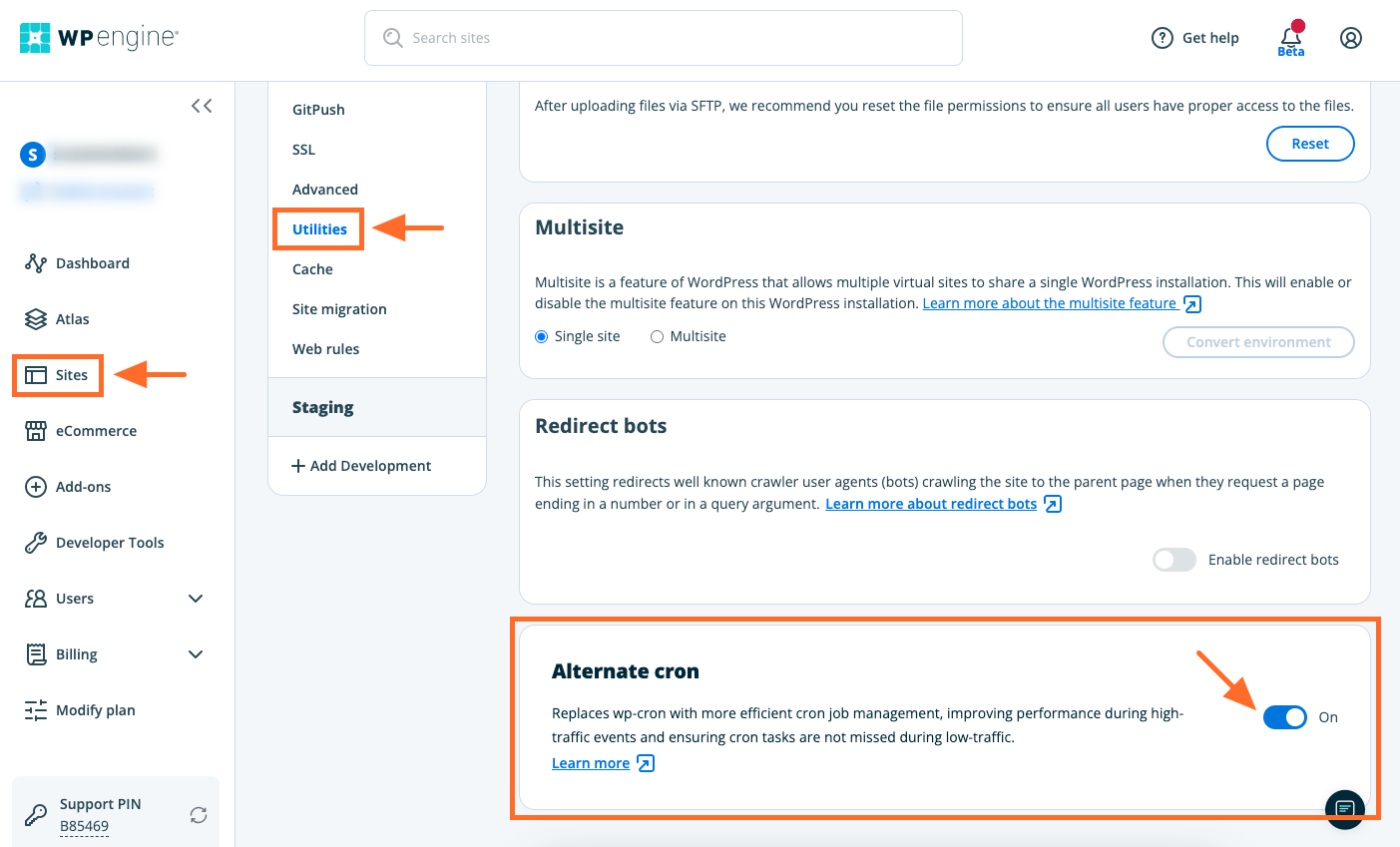This screenshot has width=1400, height=847.
Task: Click the WP Engine logo
Action: pyautogui.click(x=97, y=37)
